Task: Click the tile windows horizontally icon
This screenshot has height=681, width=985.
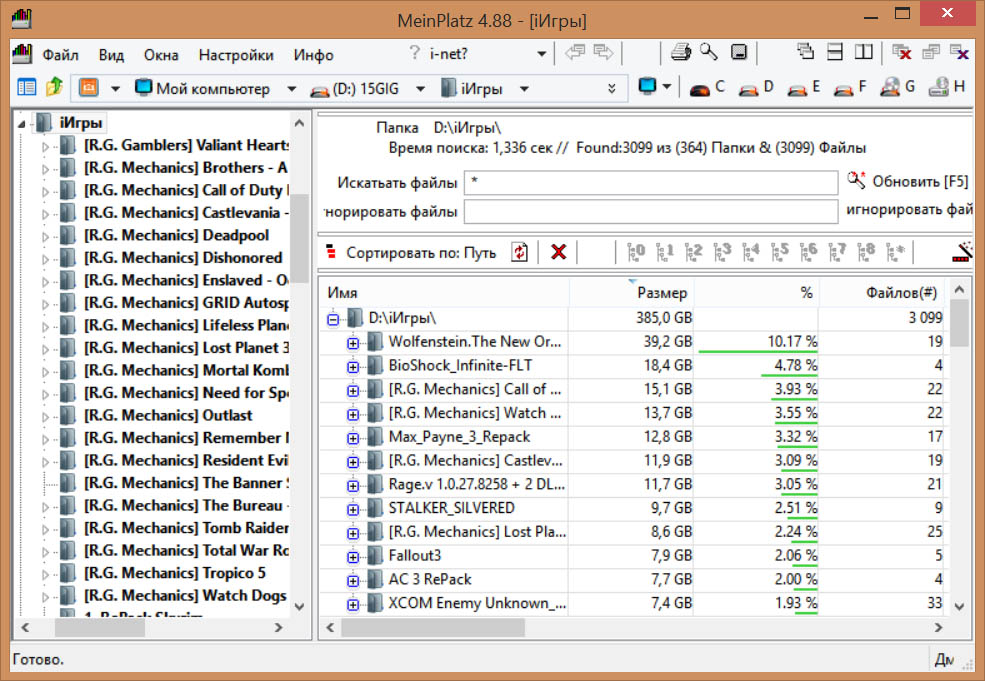Action: point(835,52)
